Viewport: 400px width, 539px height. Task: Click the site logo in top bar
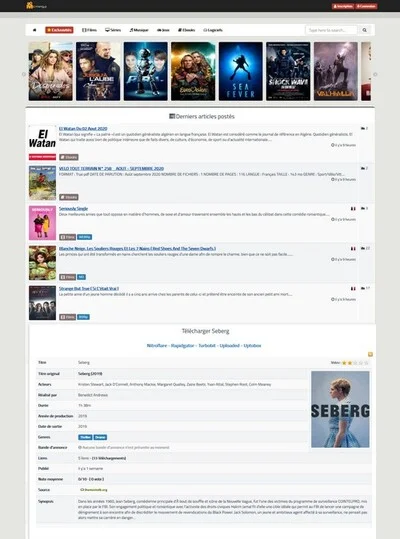pyautogui.click(x=36, y=6)
